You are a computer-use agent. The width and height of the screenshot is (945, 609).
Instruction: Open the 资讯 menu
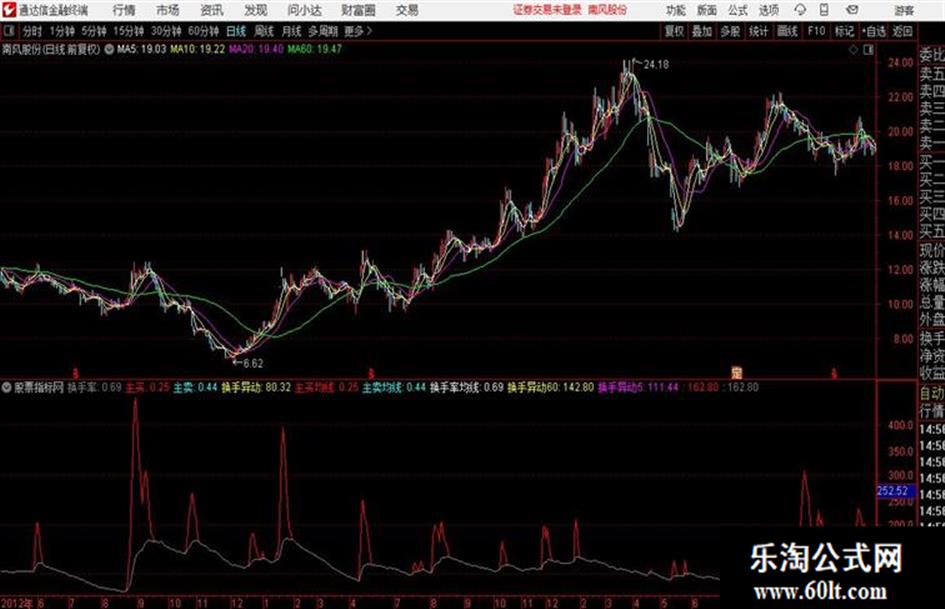pos(212,10)
